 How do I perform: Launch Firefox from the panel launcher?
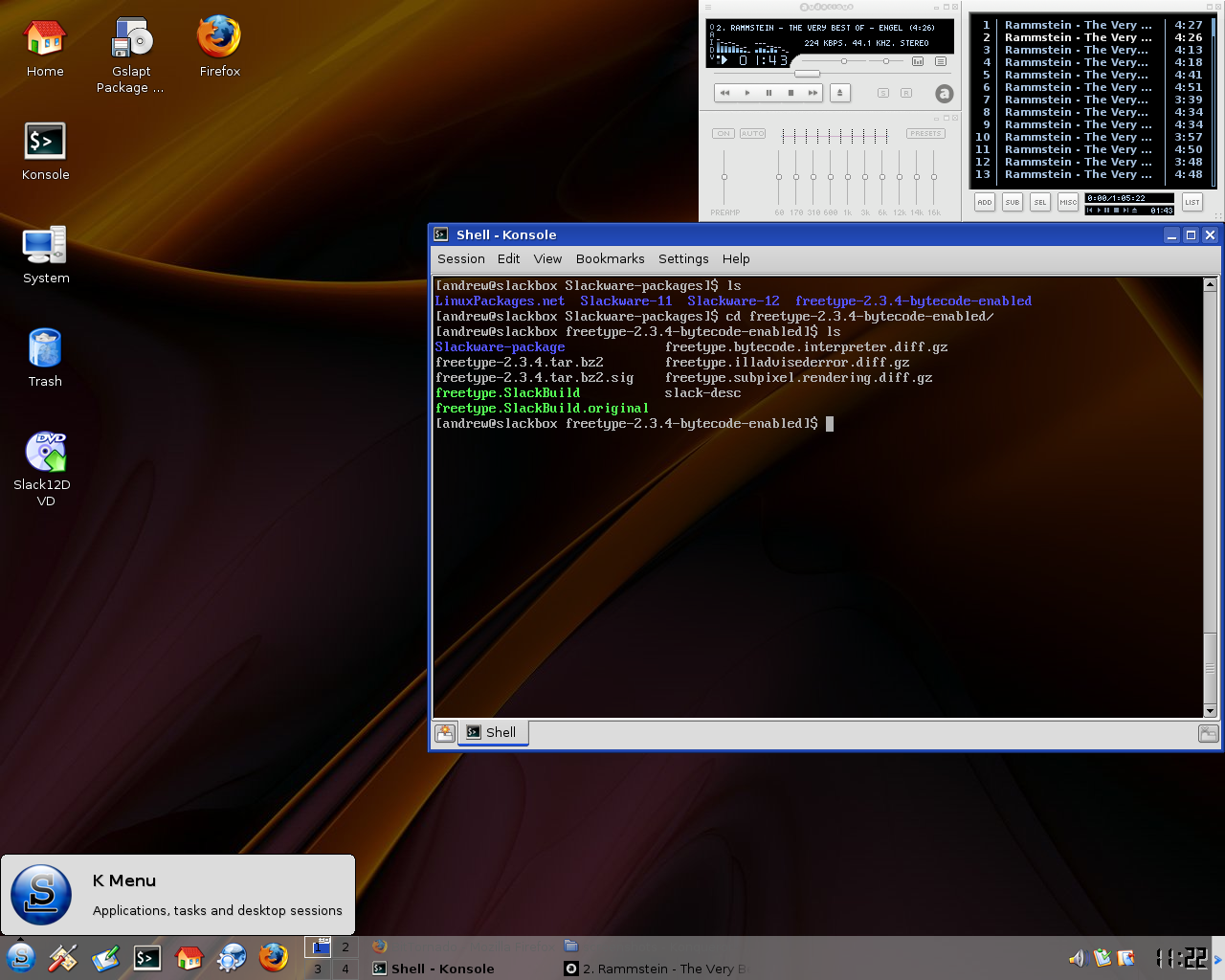(x=274, y=957)
